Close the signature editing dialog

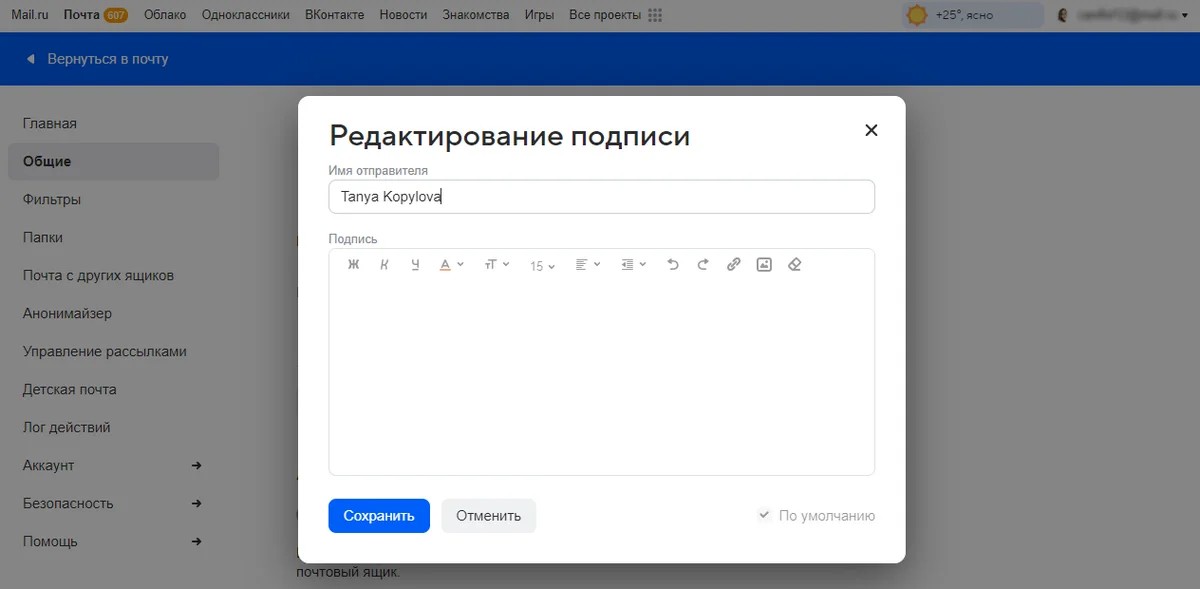(x=871, y=130)
